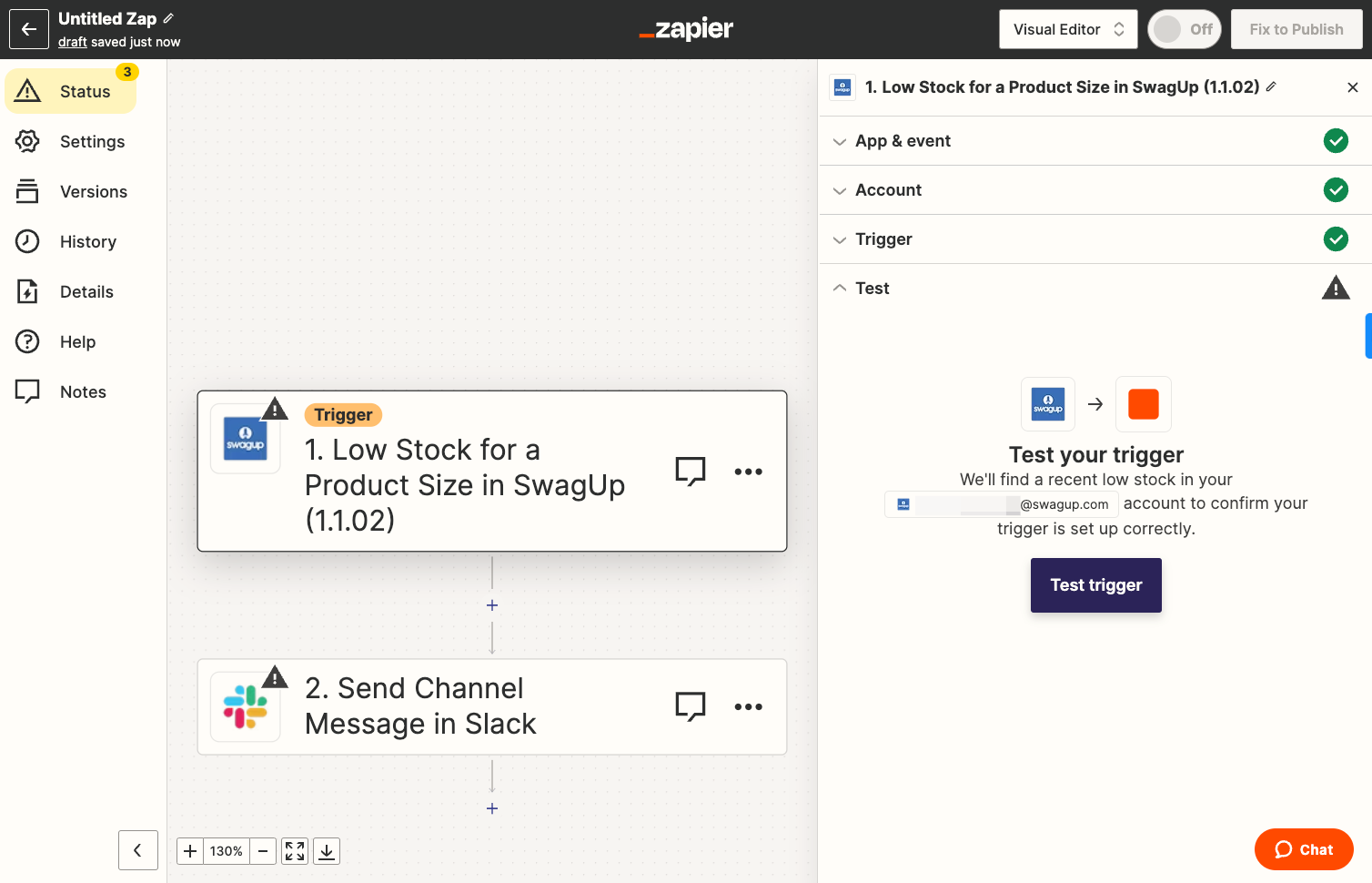Open three-dots menu on Slack step

pyautogui.click(x=748, y=706)
